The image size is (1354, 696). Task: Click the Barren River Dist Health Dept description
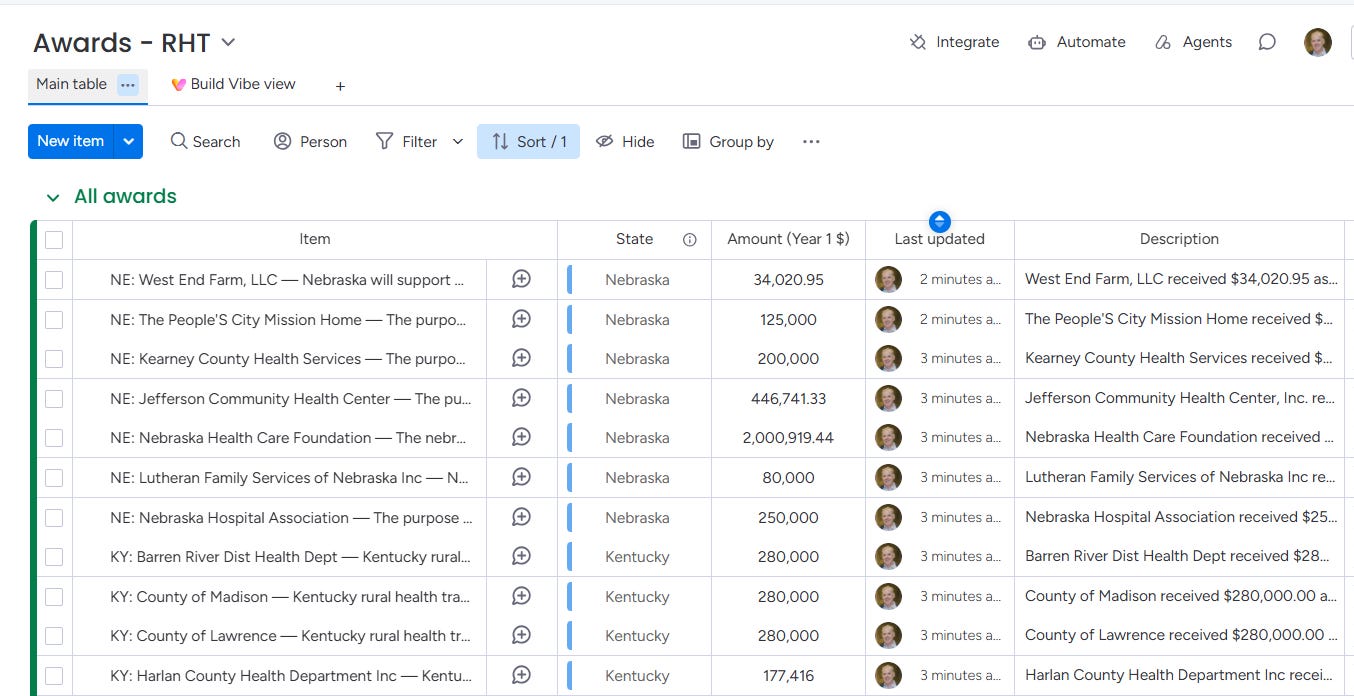coord(1179,557)
